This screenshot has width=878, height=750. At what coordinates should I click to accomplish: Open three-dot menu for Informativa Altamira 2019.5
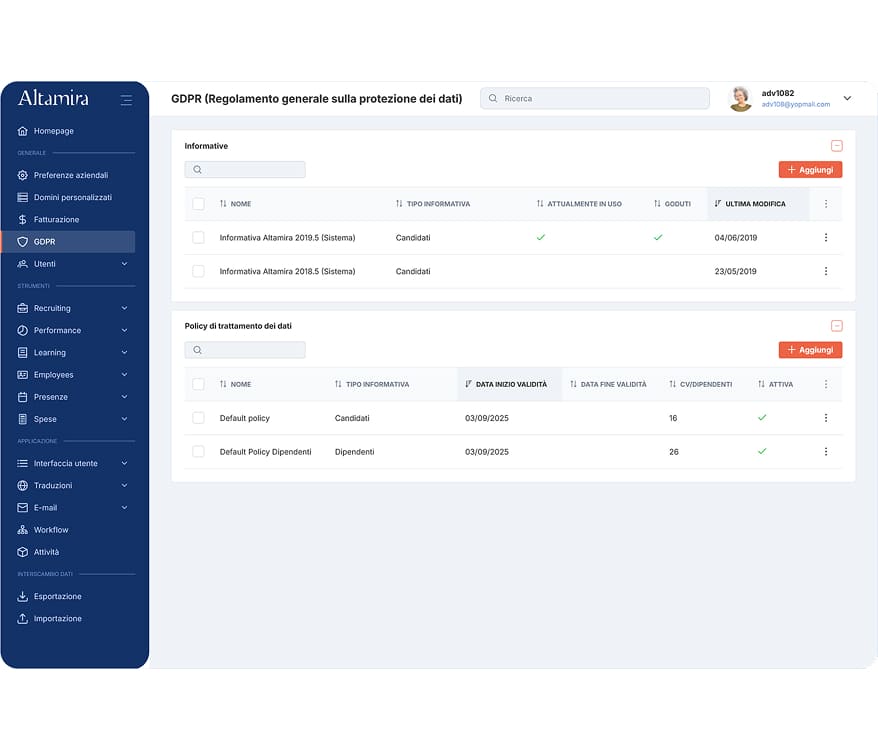825,238
